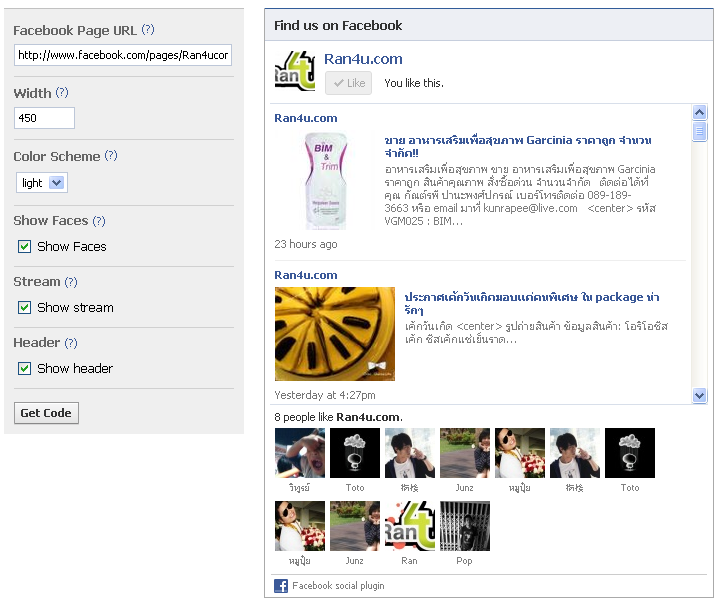Click the sunglasses fan photo in top row

pyautogui.click(x=520, y=453)
